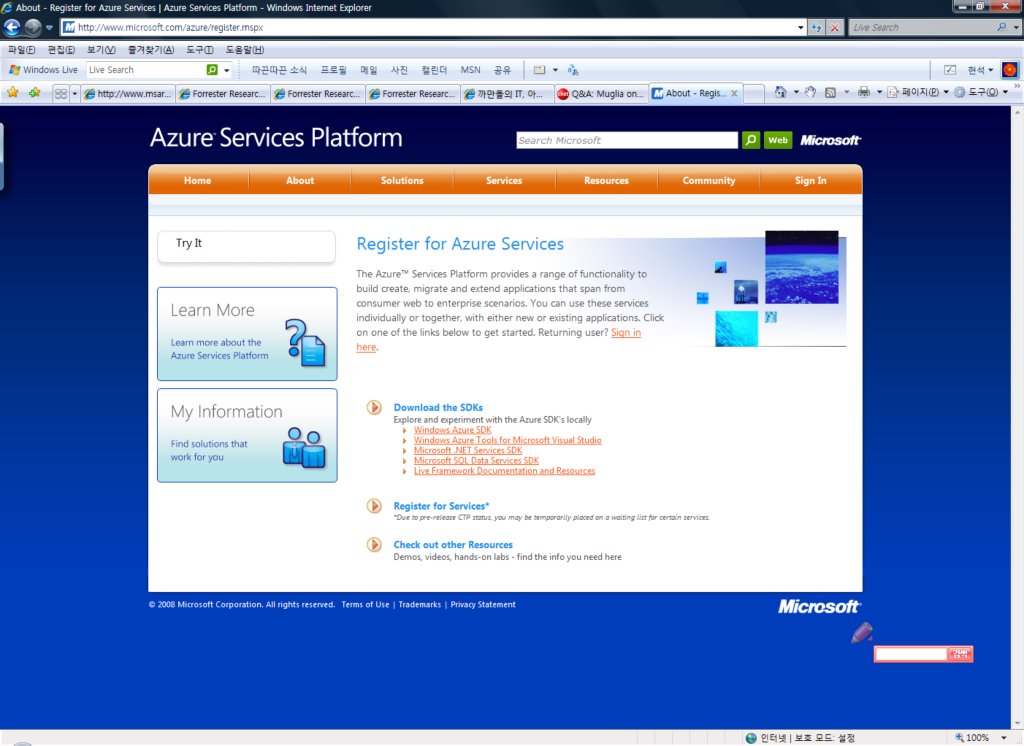This screenshot has width=1024, height=746.
Task: Click the Print icon in command bar
Action: [x=864, y=93]
